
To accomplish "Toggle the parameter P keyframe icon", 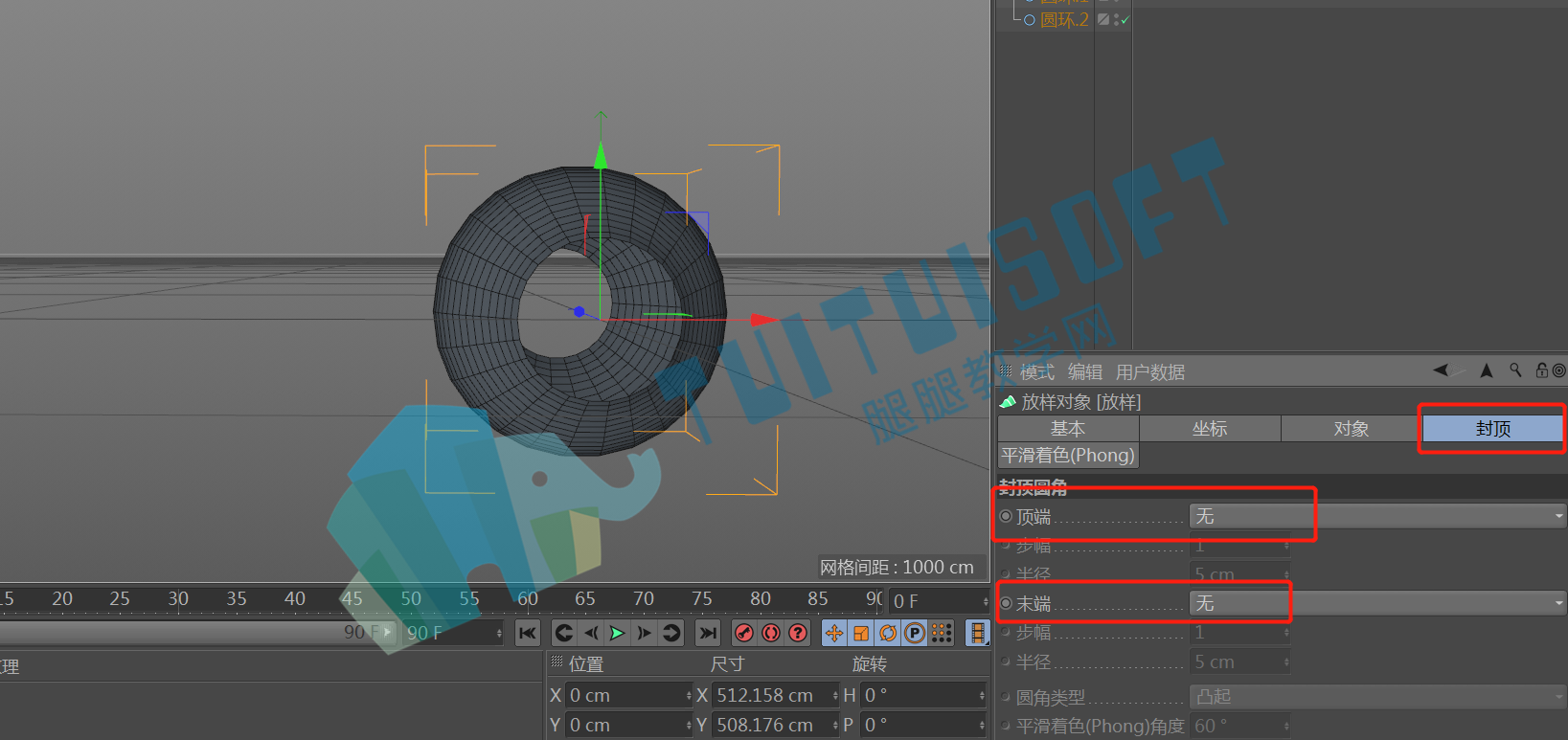I will 915,633.
